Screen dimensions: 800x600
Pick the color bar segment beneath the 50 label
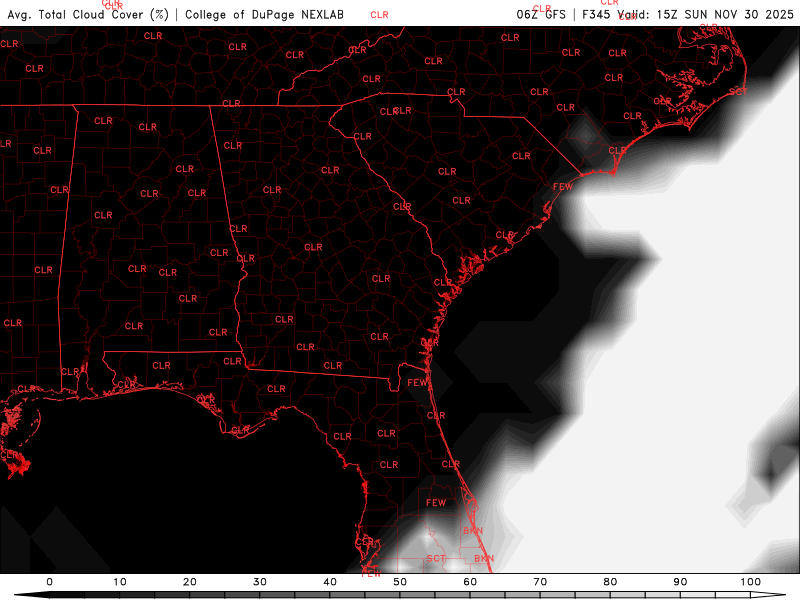pyautogui.click(x=417, y=595)
